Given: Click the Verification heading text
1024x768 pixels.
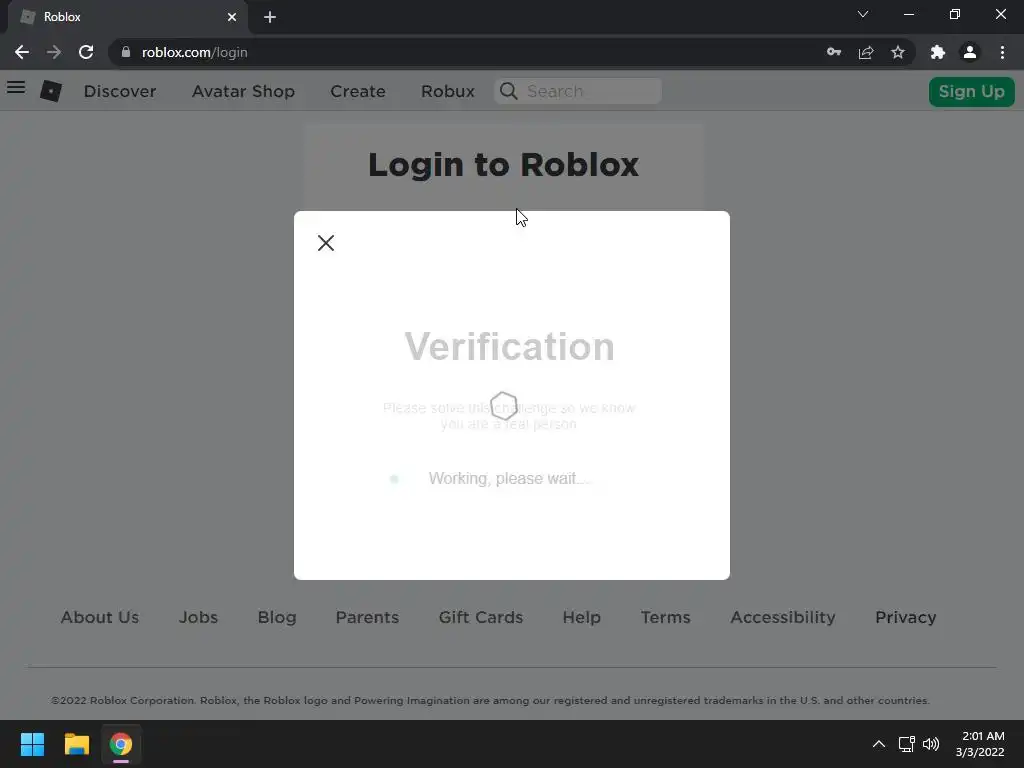Looking at the screenshot, I should point(509,347).
